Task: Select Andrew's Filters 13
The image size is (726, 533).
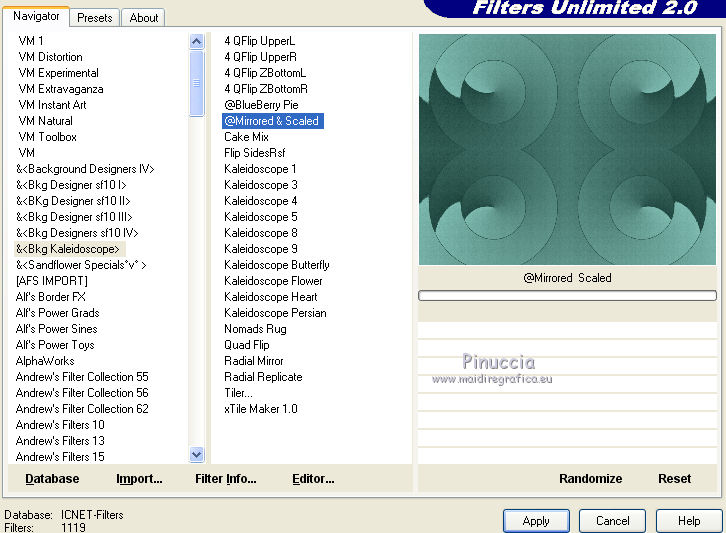Action: 60,440
